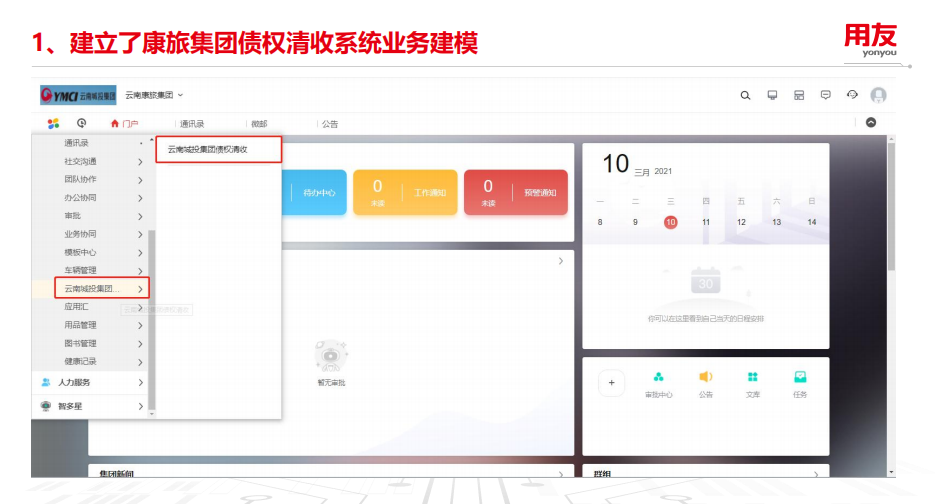935x504 pixels.
Task: Select calendar date 14
Action: click(x=812, y=222)
